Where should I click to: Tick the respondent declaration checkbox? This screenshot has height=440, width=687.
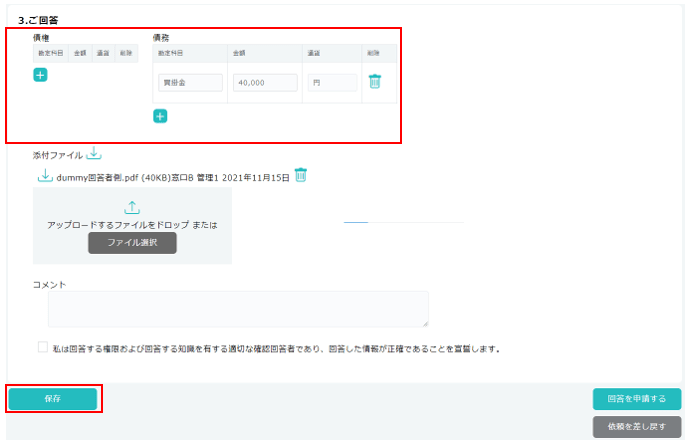click(43, 348)
